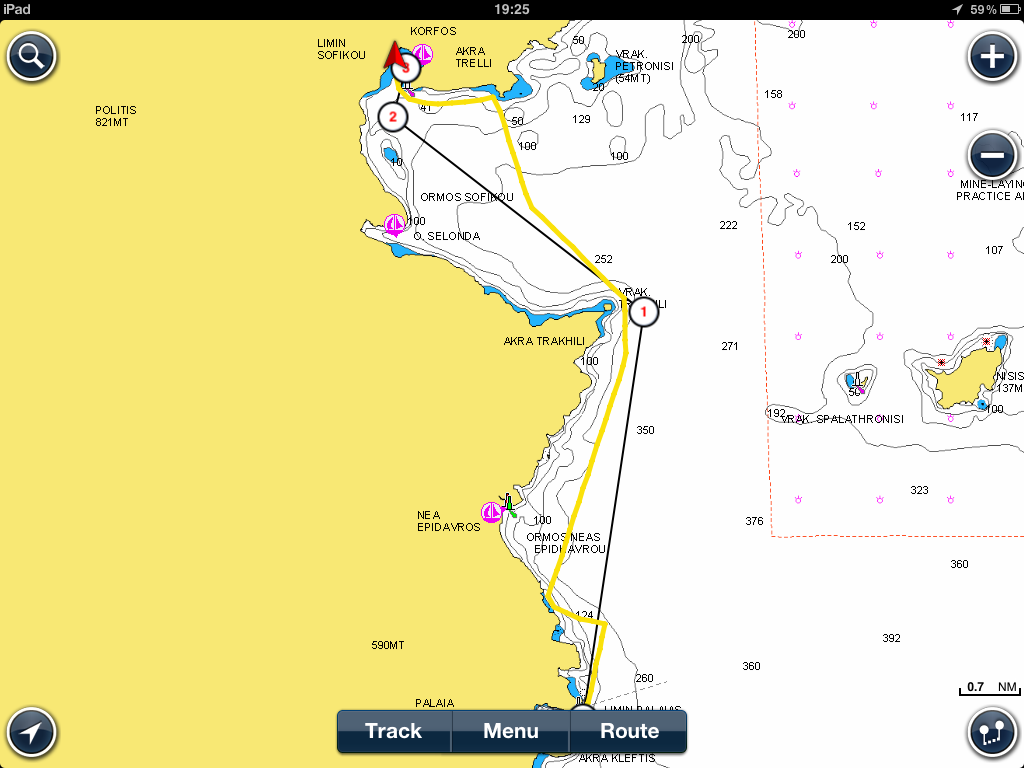Tap the Nea Epidavros marina sailboat icon
Screen dimensions: 1024x768
click(x=491, y=513)
